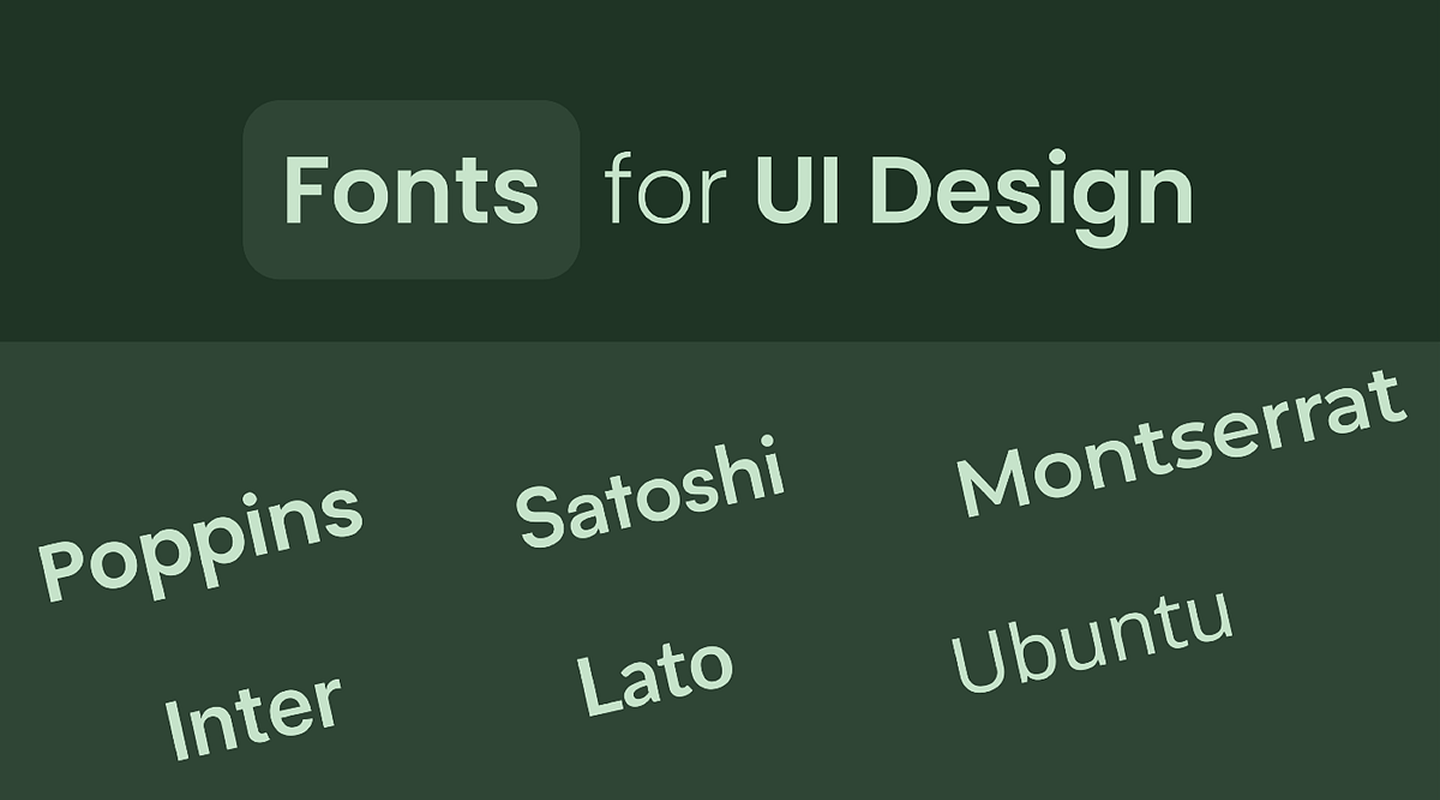Image resolution: width=1440 pixels, height=800 pixels.
Task: Pick the Inter font label
Action: point(252,716)
